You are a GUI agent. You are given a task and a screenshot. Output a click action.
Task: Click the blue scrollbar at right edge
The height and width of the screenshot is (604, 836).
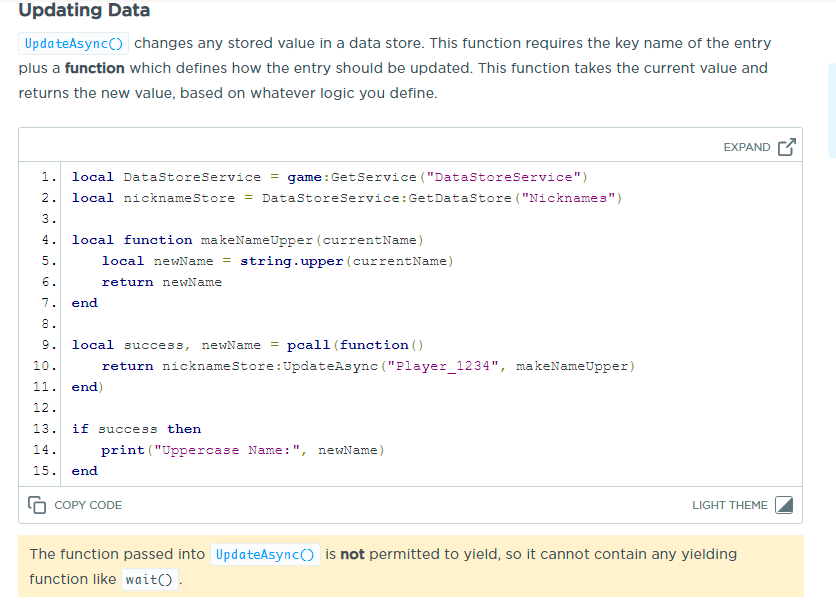[x=831, y=110]
